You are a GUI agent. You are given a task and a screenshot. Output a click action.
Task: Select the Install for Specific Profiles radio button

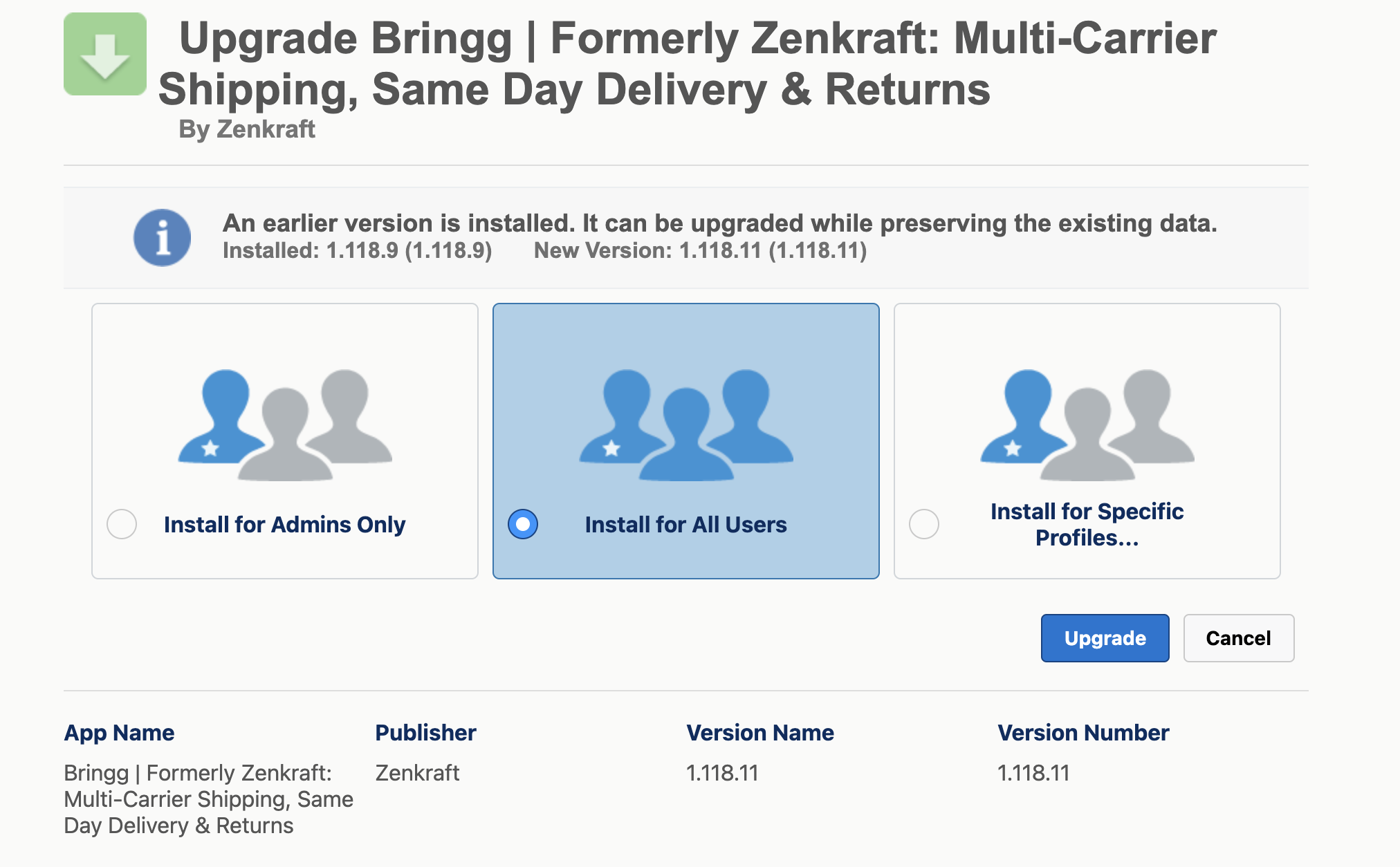tap(924, 524)
